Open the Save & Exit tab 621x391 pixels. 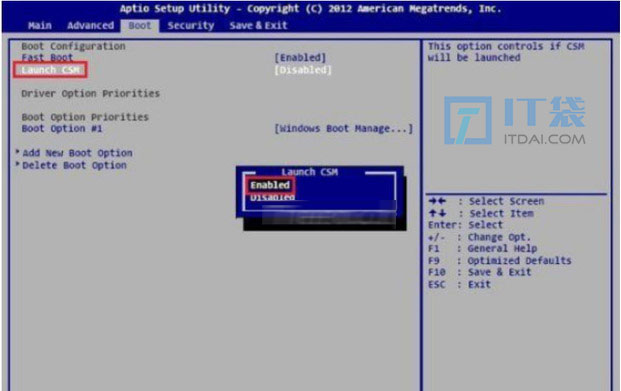click(x=258, y=26)
